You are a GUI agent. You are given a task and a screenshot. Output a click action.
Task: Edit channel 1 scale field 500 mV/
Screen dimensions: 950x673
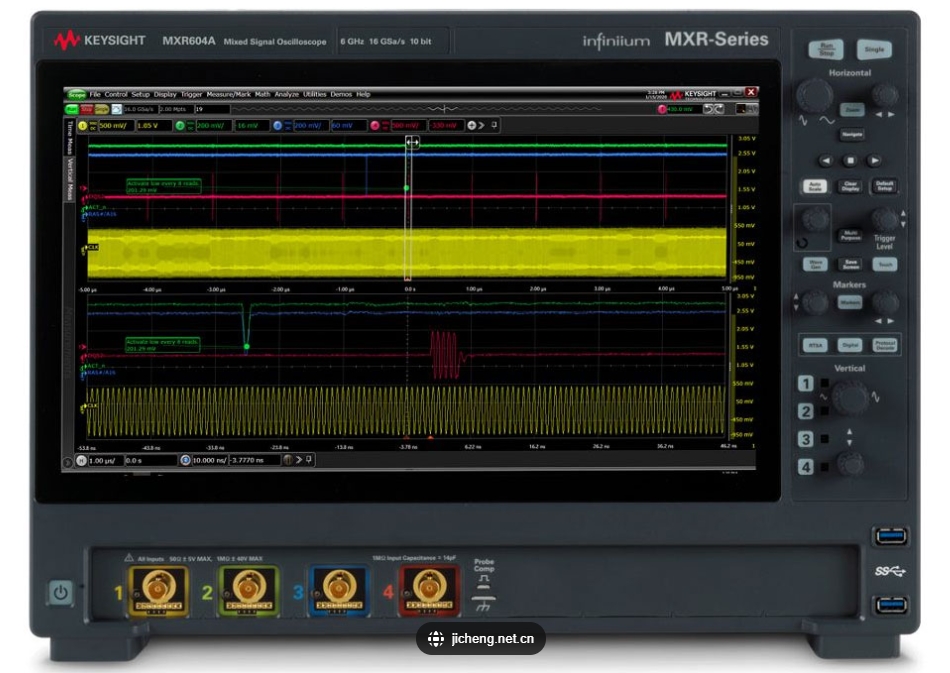click(x=116, y=125)
